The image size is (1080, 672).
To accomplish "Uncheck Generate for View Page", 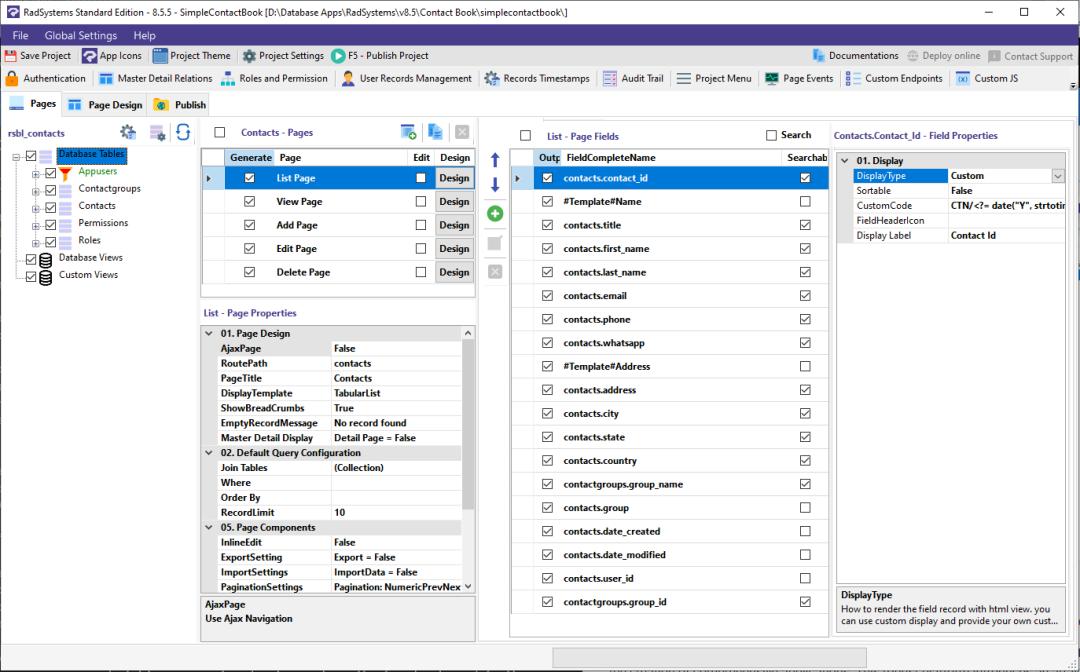I will (248, 201).
